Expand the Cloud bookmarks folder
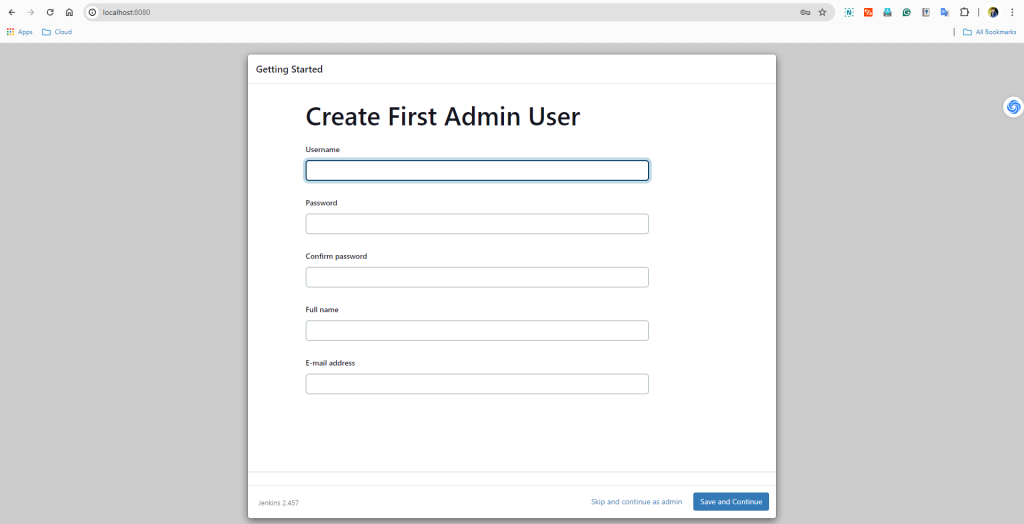Screen dimensions: 1024x524 pyautogui.click(x=57, y=32)
